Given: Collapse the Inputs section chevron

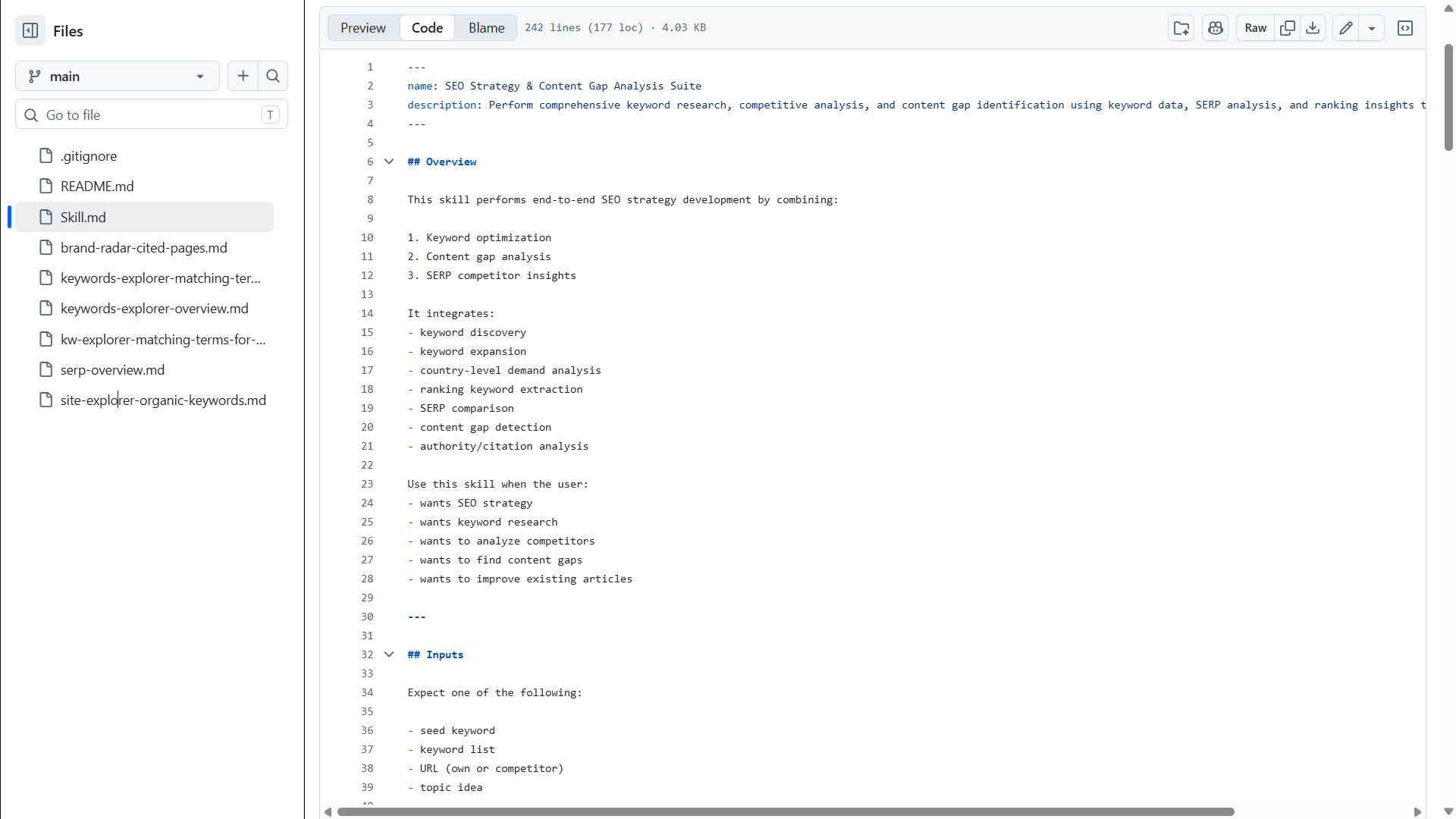Looking at the screenshot, I should coord(389,654).
